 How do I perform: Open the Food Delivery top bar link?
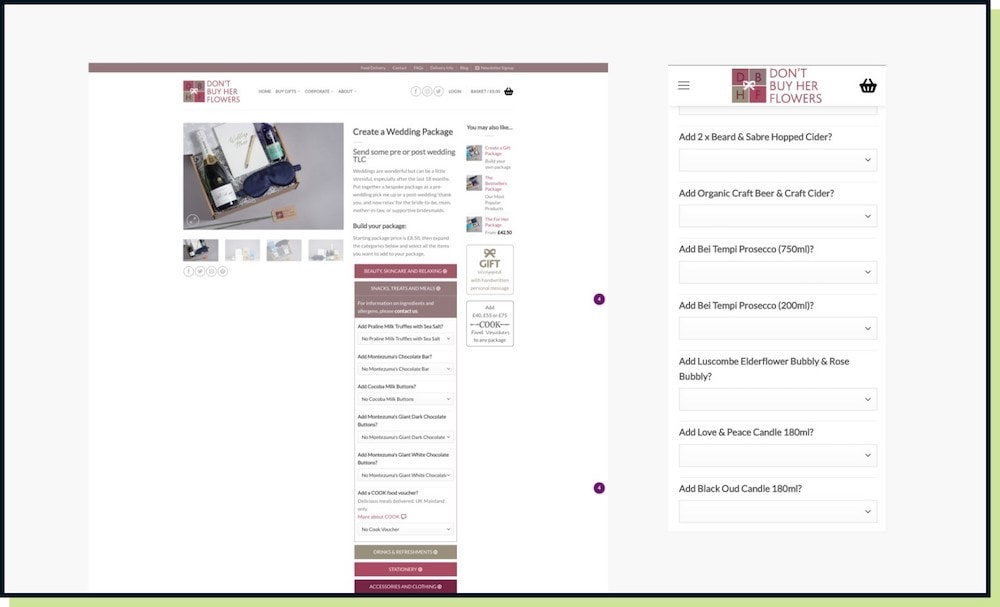coord(372,68)
